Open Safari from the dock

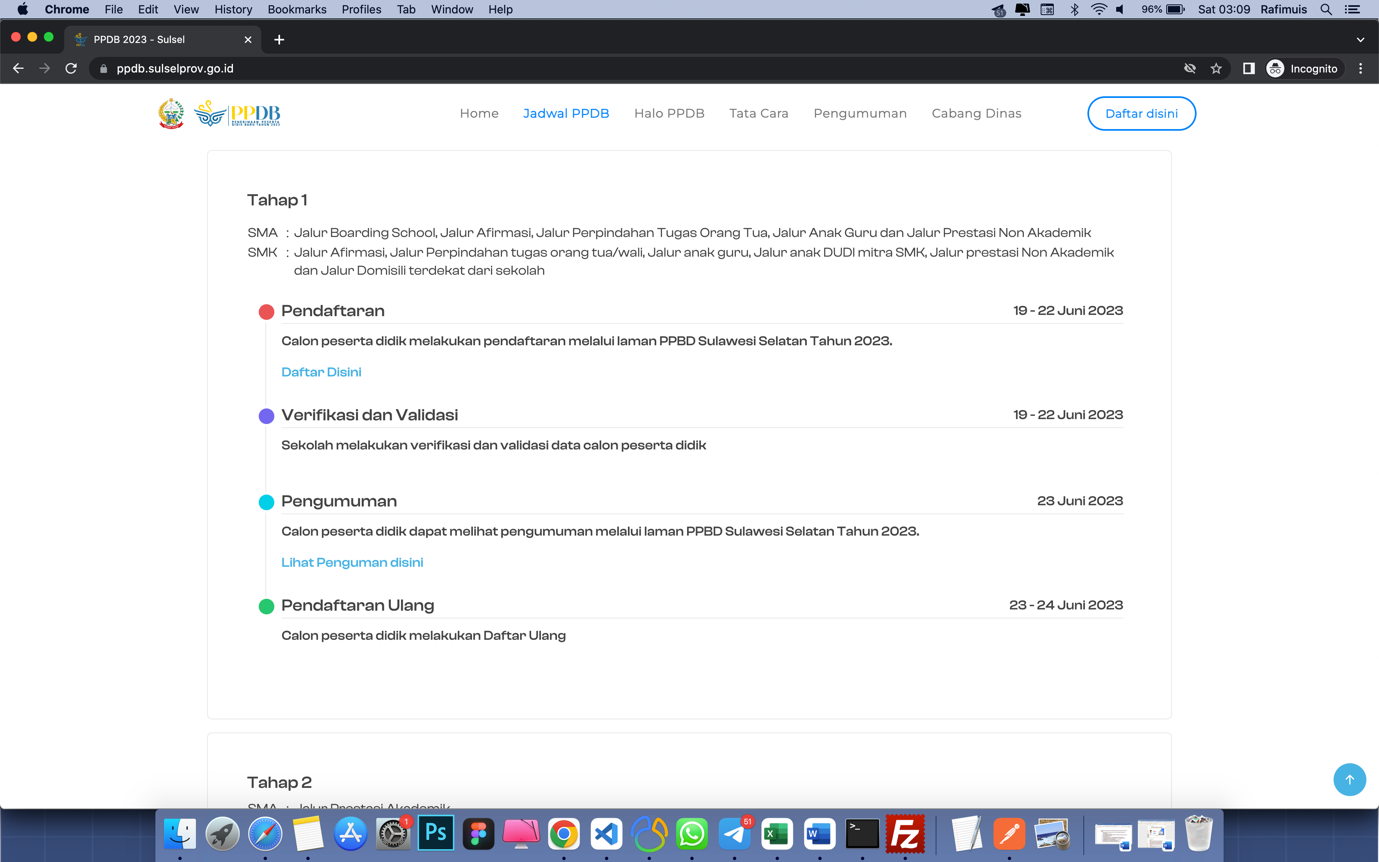click(x=265, y=833)
